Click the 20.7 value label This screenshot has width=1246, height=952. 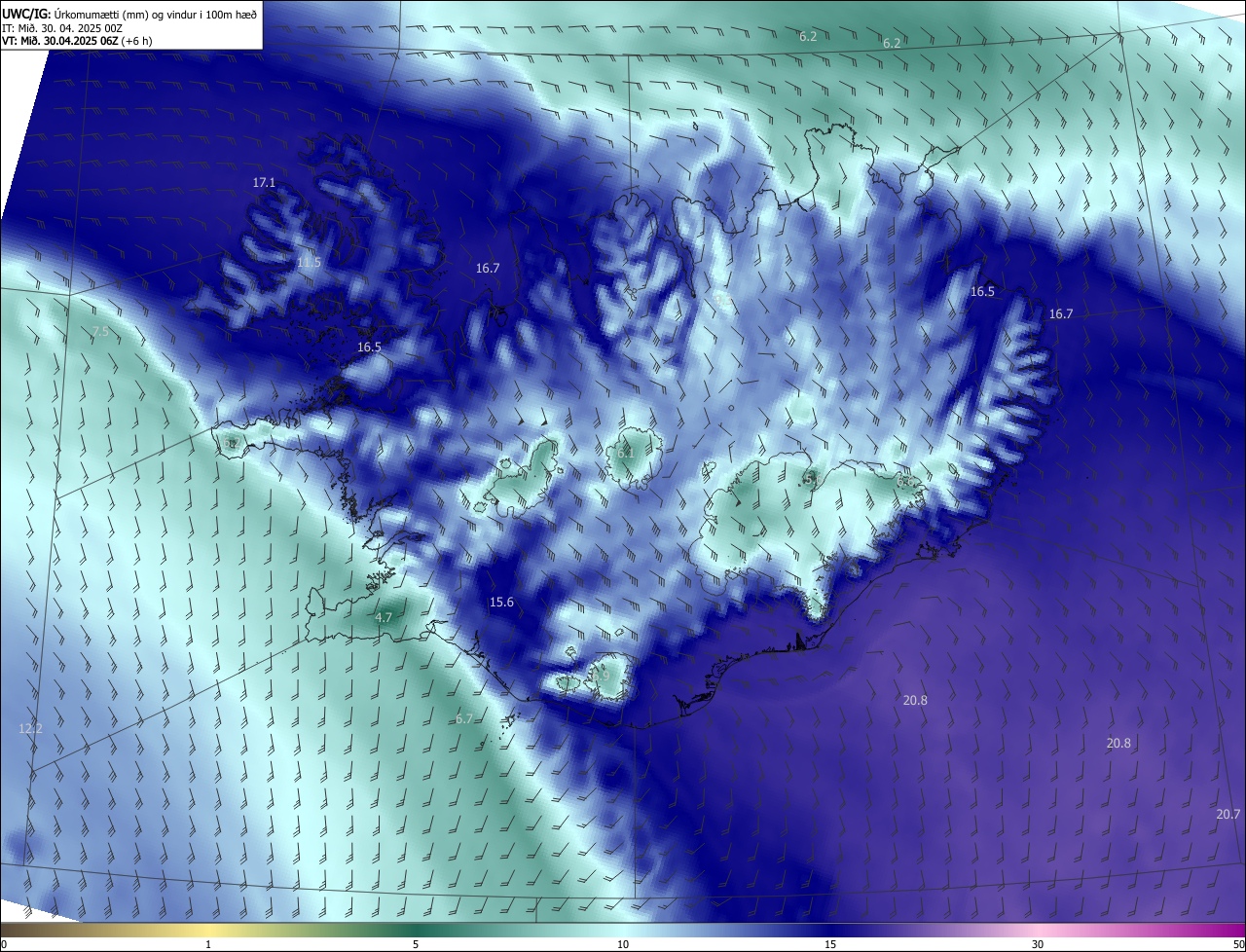pos(1228,814)
